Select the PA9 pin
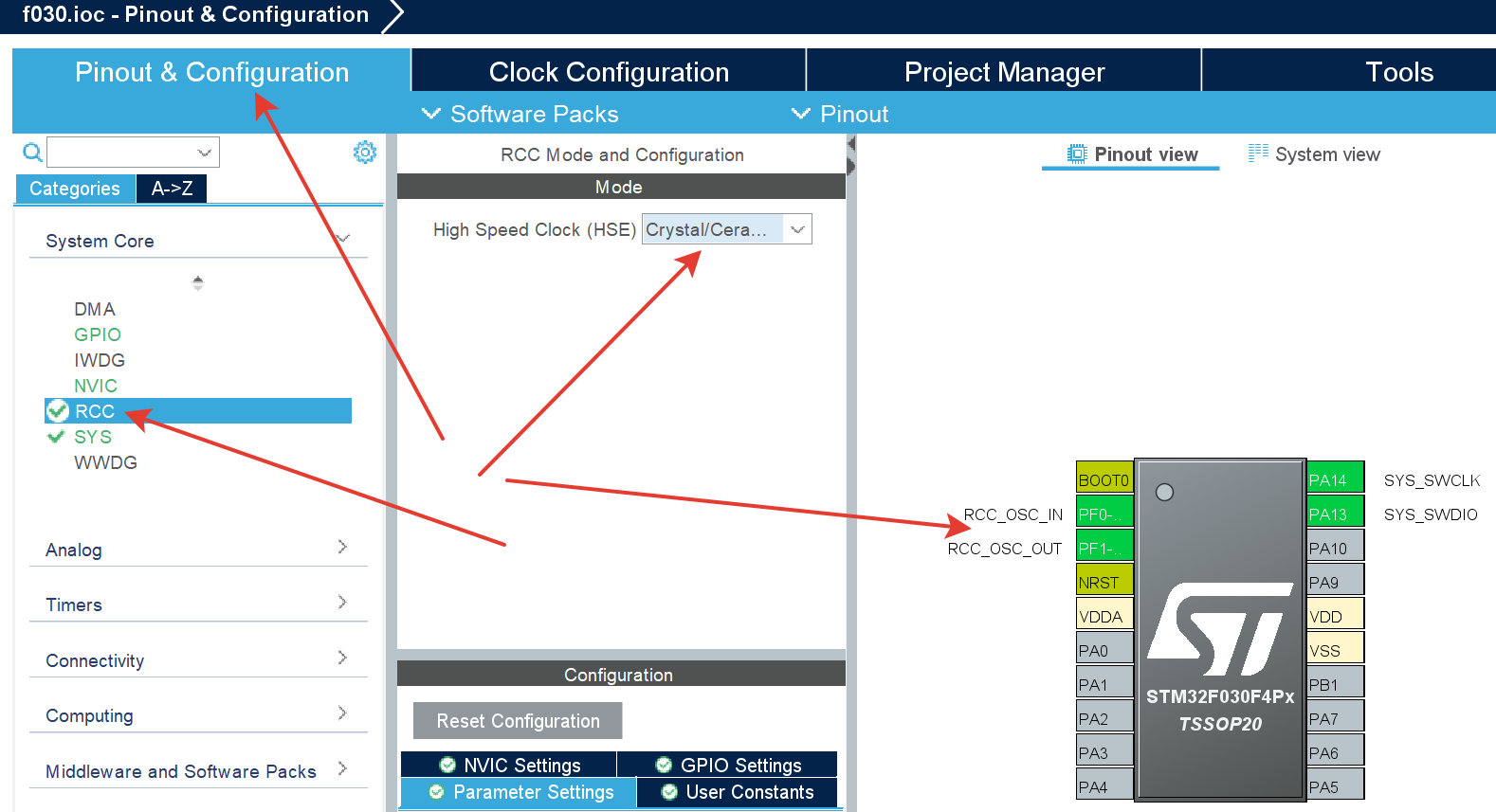The width and height of the screenshot is (1496, 812). (x=1335, y=582)
